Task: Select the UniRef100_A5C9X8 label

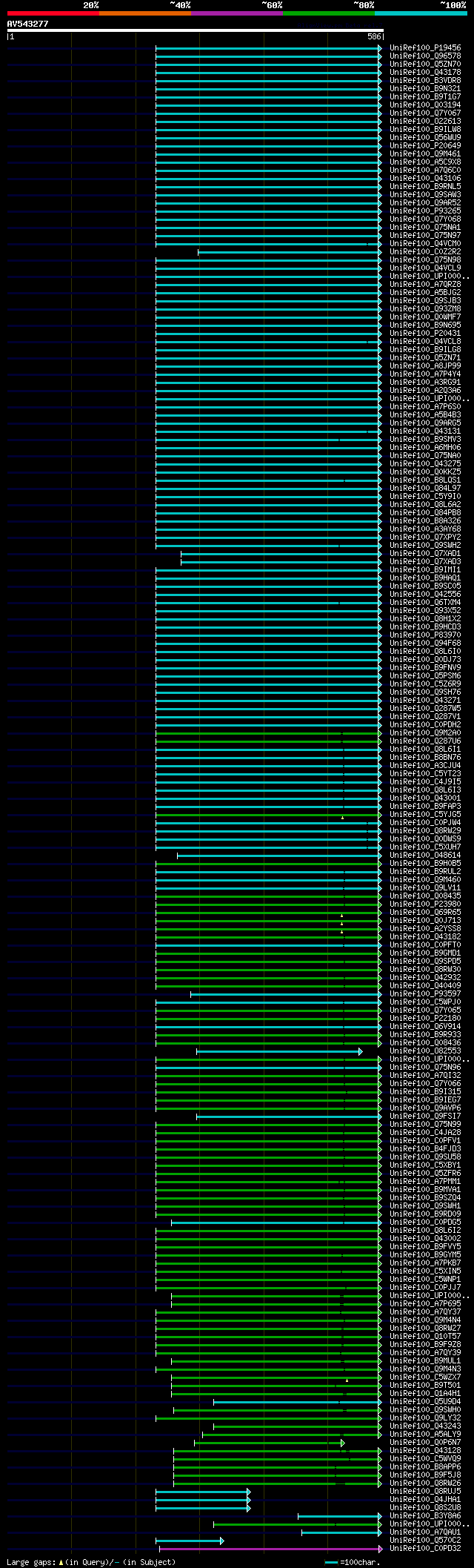Action: tap(425, 162)
